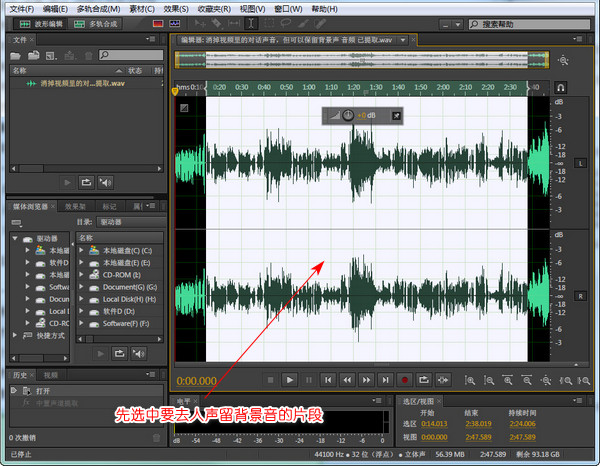Select the 打开 history entry

[86, 391]
